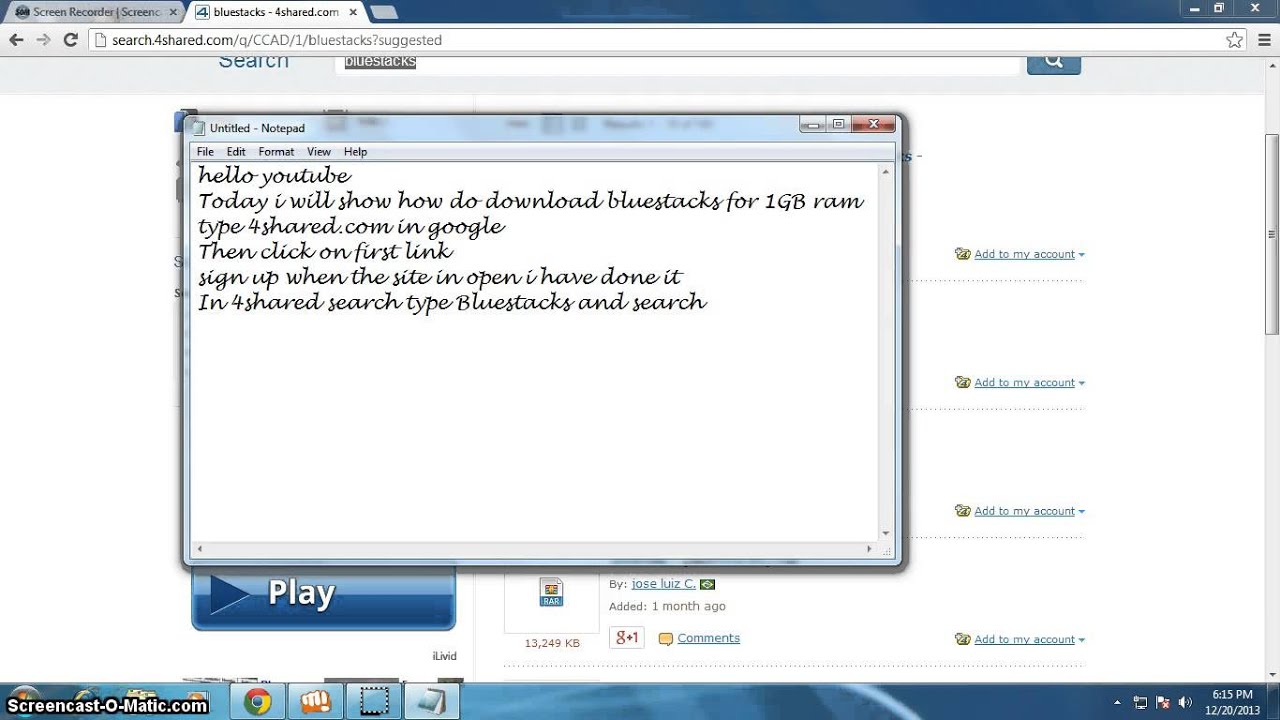This screenshot has height=720, width=1280.
Task: Open the Comments link under the RAR file
Action: click(708, 638)
